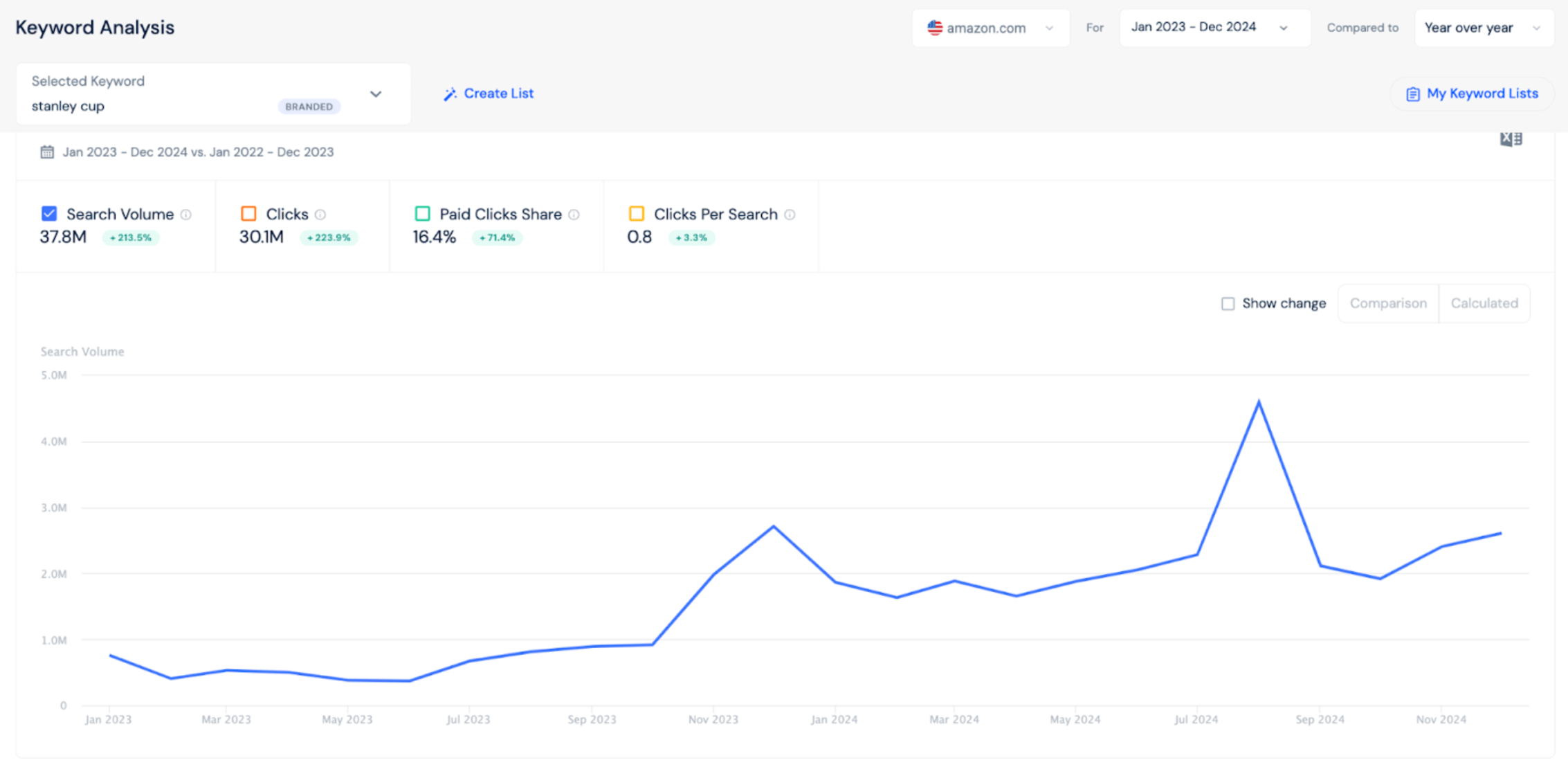
Task: Click the BRANDED keyword tag
Action: tap(309, 107)
